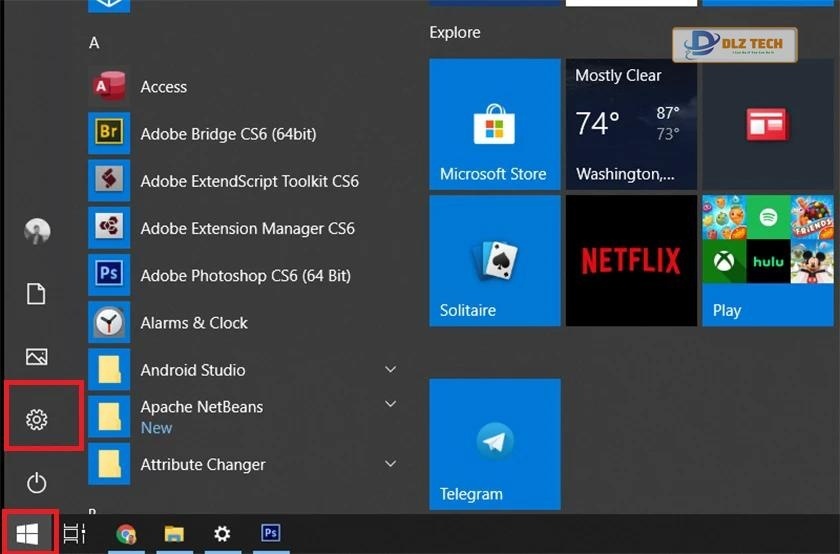The image size is (840, 554).
Task: Click the Telegram tile
Action: click(494, 444)
